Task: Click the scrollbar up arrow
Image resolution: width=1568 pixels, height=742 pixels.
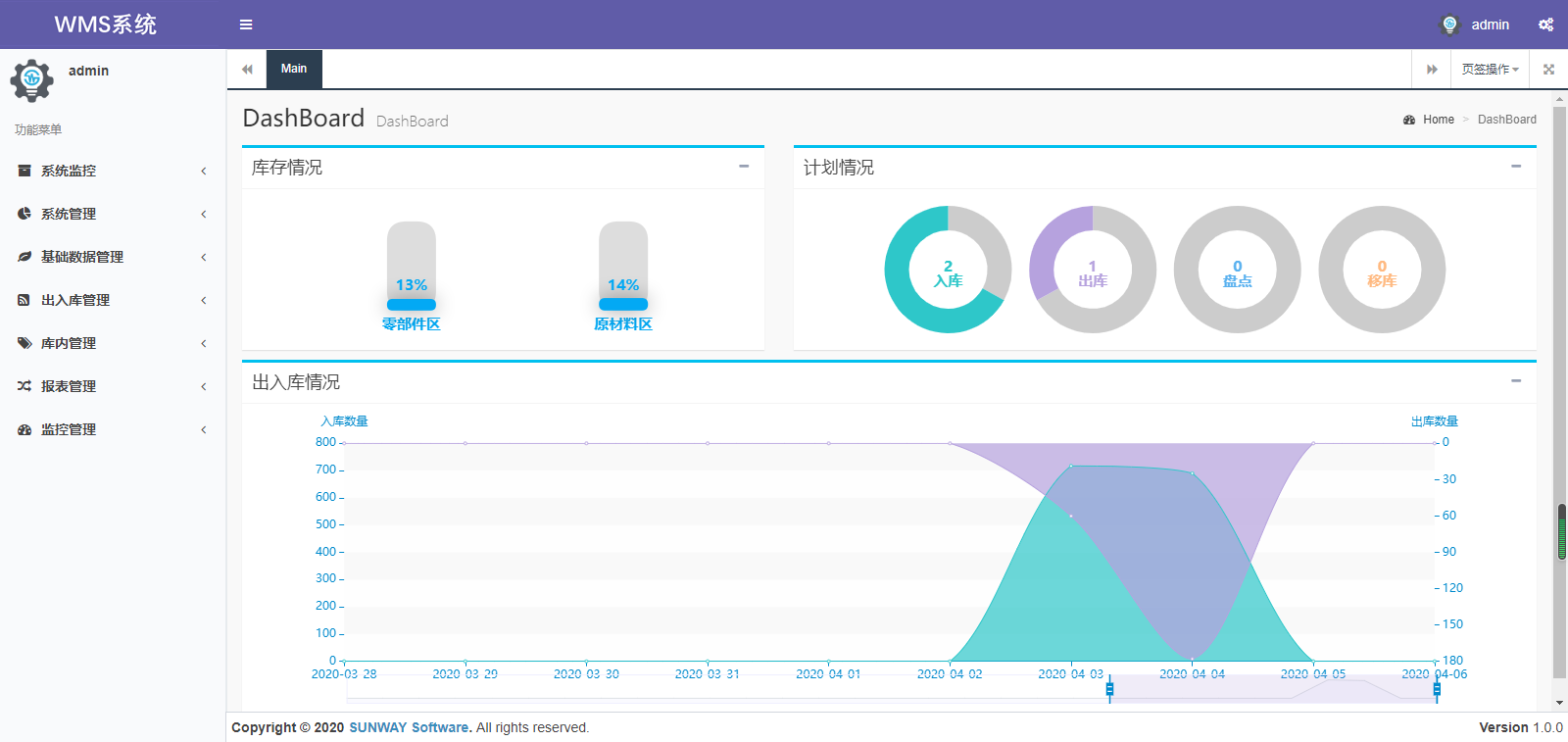Action: click(x=1560, y=100)
